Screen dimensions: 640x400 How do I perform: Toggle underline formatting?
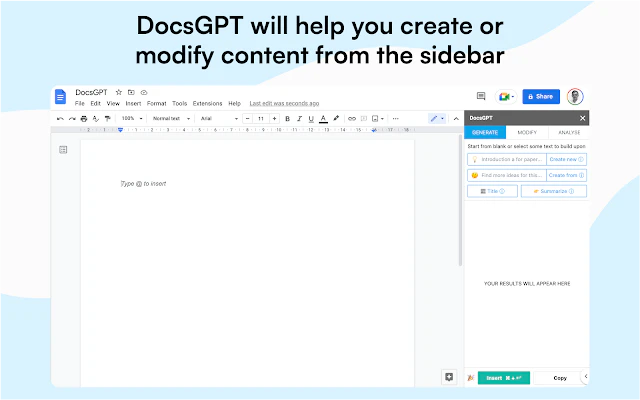pyautogui.click(x=311, y=119)
